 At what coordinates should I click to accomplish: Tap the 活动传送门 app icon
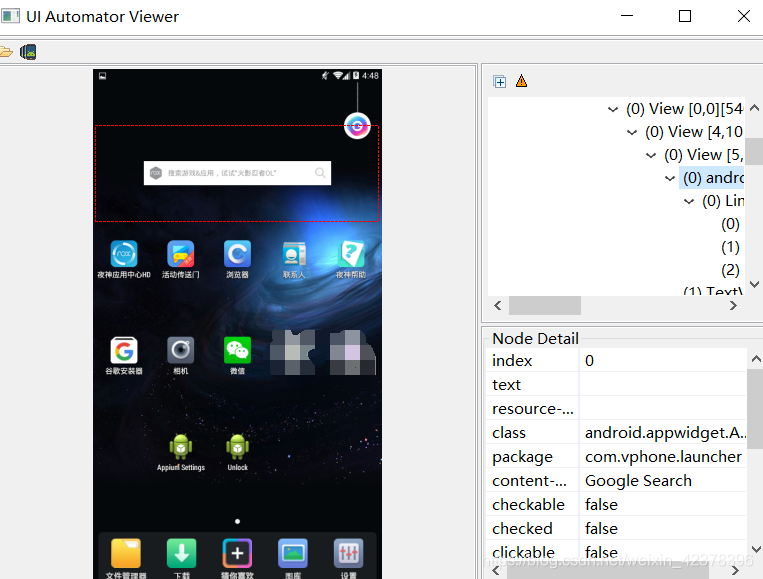(x=181, y=253)
